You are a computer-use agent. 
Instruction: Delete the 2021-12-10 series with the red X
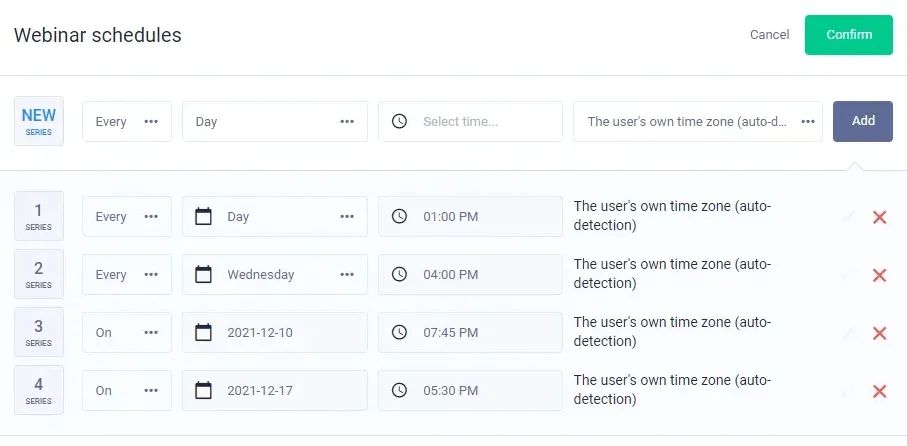[880, 333]
